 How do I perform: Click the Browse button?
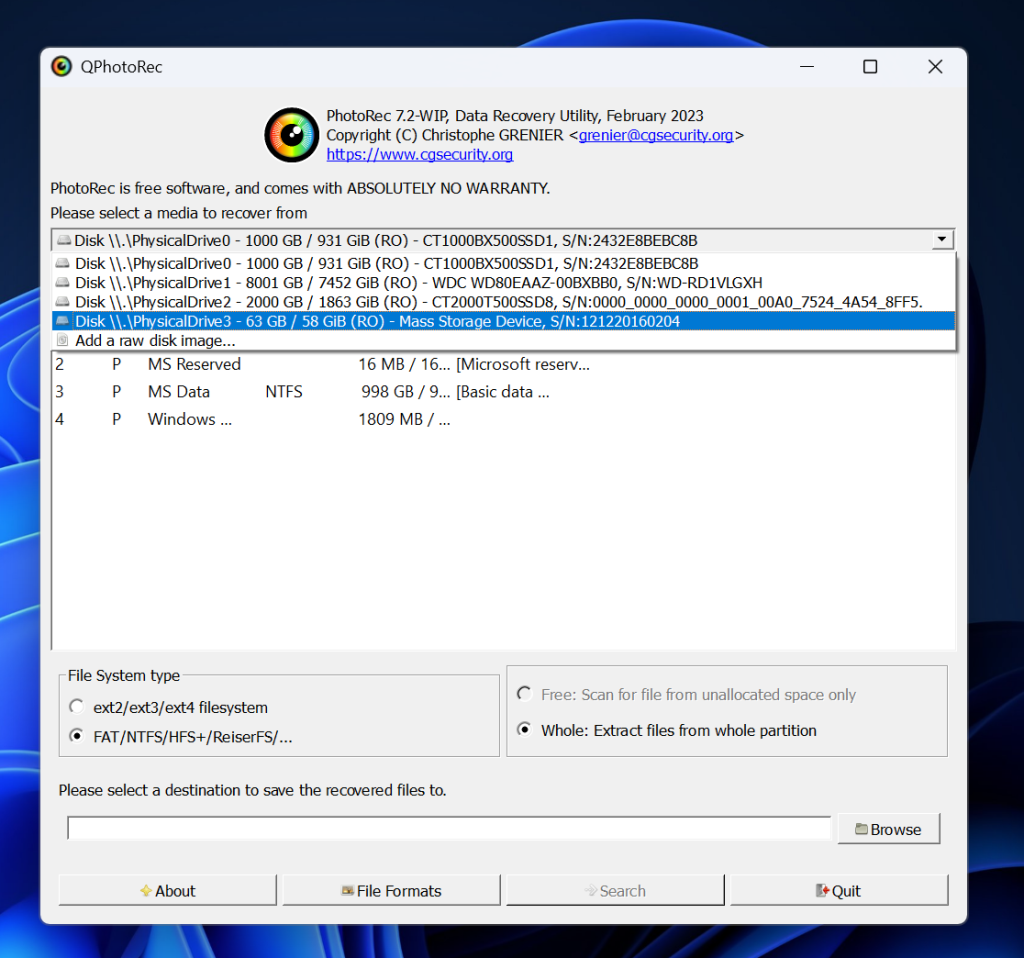coord(888,829)
